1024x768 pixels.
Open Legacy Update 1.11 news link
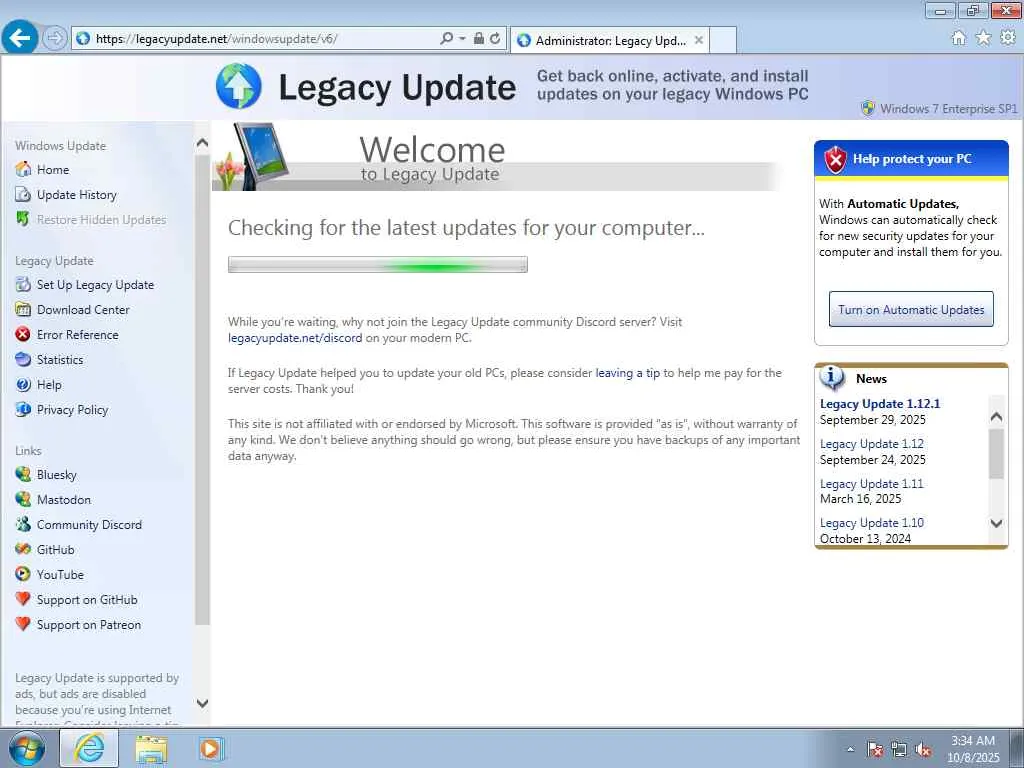(871, 483)
